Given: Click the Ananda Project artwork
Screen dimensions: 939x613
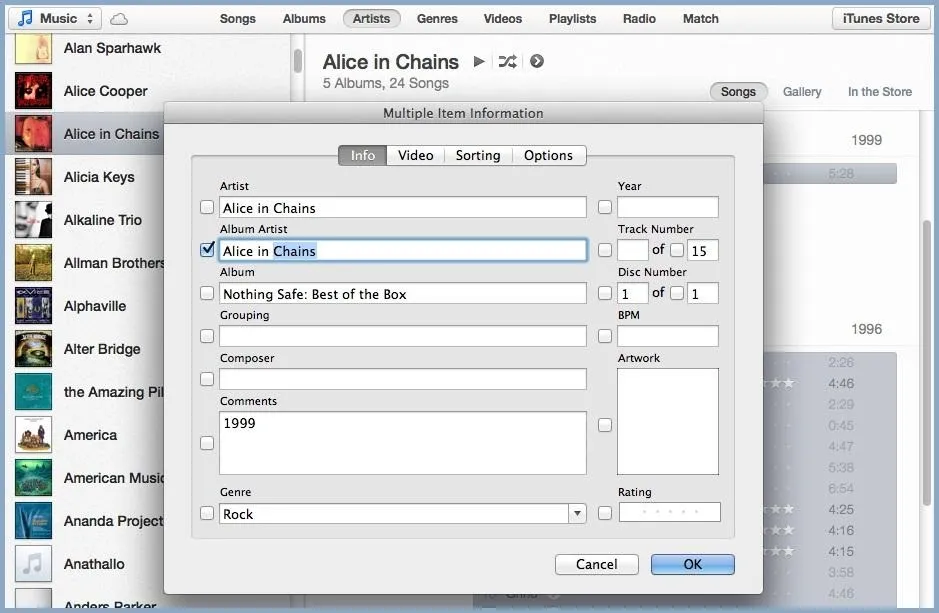Looking at the screenshot, I should click(34, 521).
